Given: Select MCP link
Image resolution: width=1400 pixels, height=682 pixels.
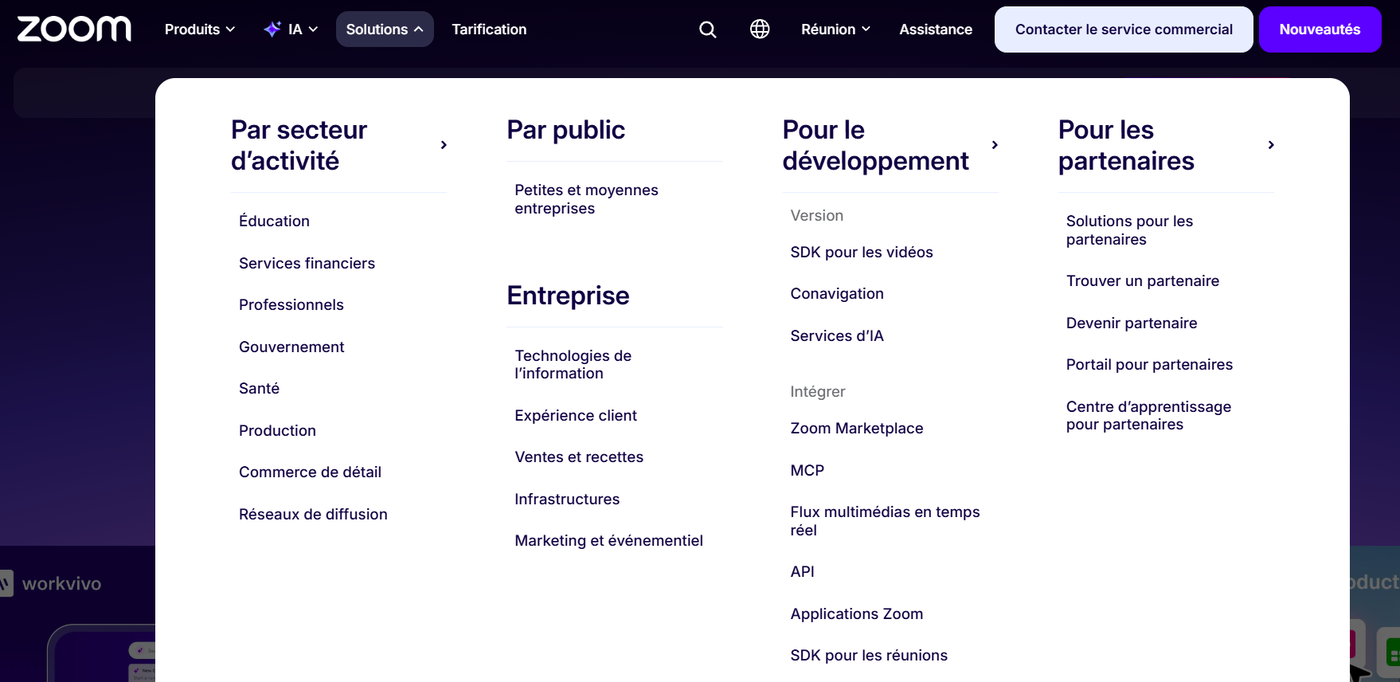Looking at the screenshot, I should (807, 470).
